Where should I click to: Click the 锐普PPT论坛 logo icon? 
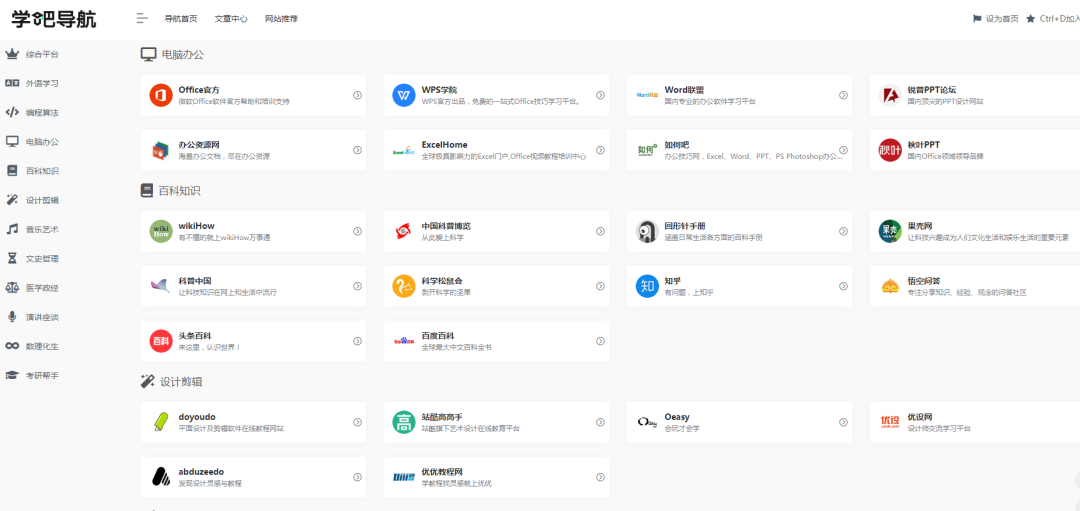(890, 95)
